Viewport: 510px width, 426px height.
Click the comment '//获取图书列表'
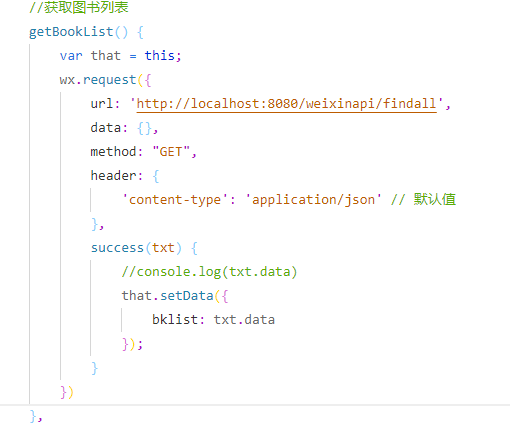click(79, 7)
